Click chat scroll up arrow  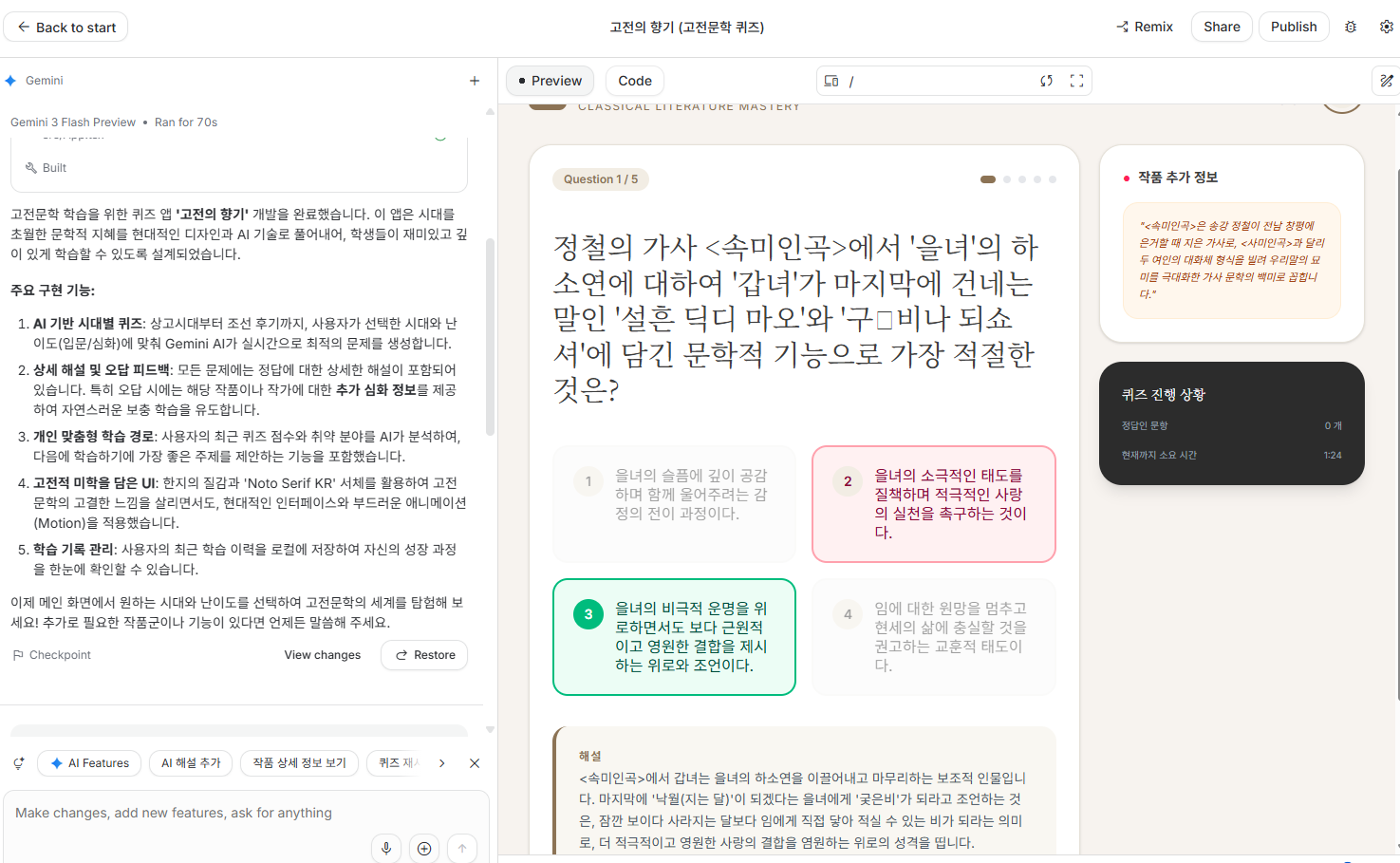491,111
